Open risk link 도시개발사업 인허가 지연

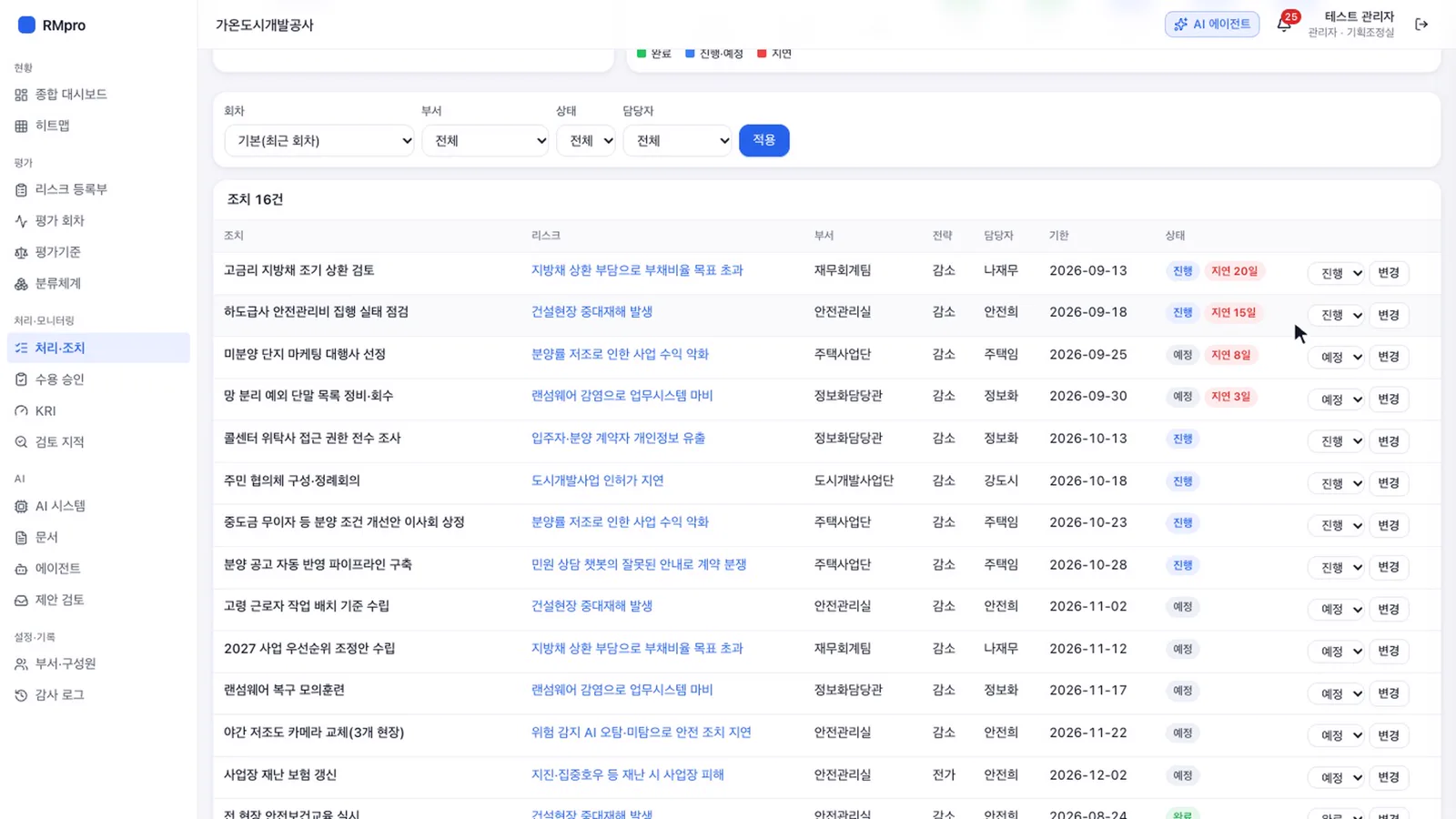597,480
